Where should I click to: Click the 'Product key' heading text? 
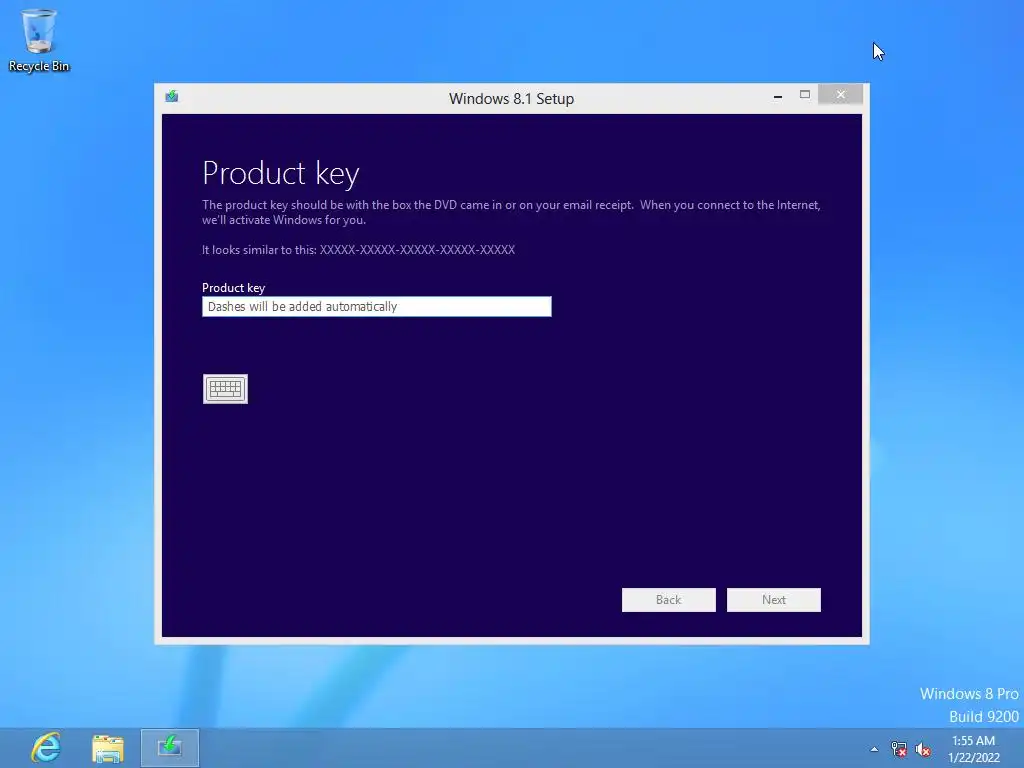(x=281, y=174)
